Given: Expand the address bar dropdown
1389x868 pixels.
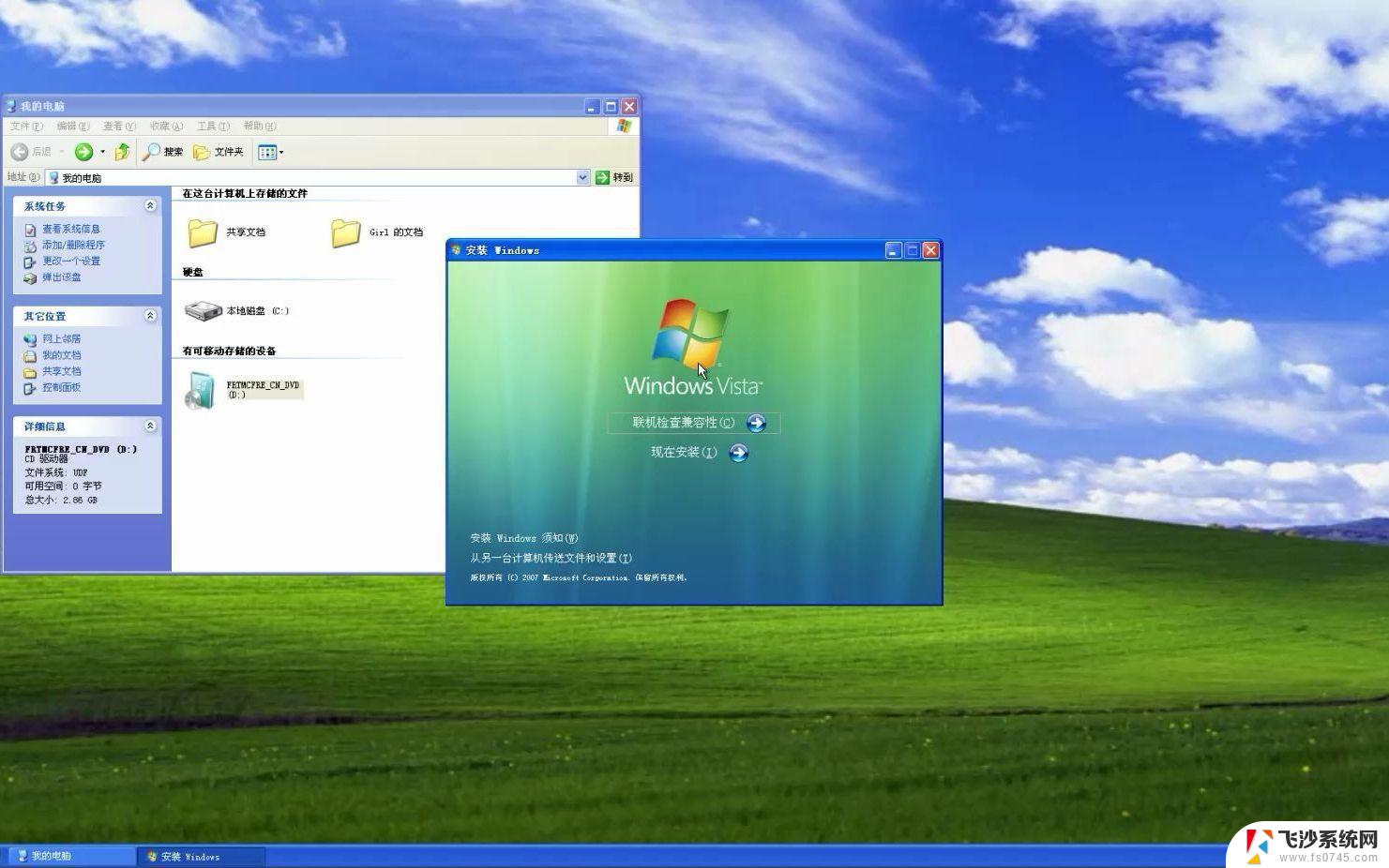Looking at the screenshot, I should [x=582, y=177].
